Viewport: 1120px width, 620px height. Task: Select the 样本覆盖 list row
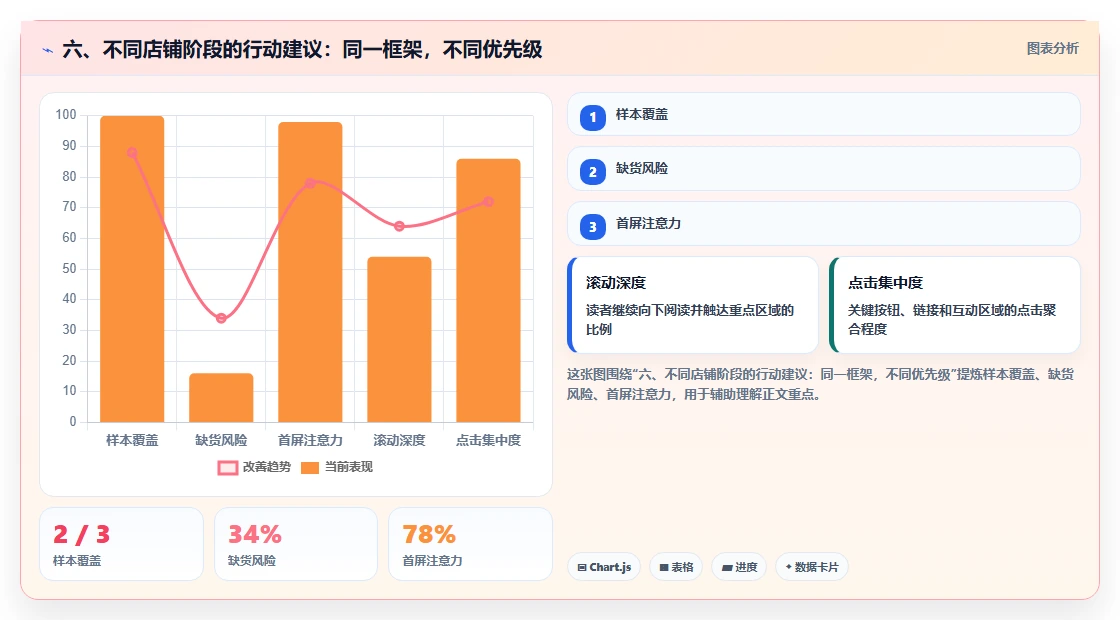tap(824, 114)
